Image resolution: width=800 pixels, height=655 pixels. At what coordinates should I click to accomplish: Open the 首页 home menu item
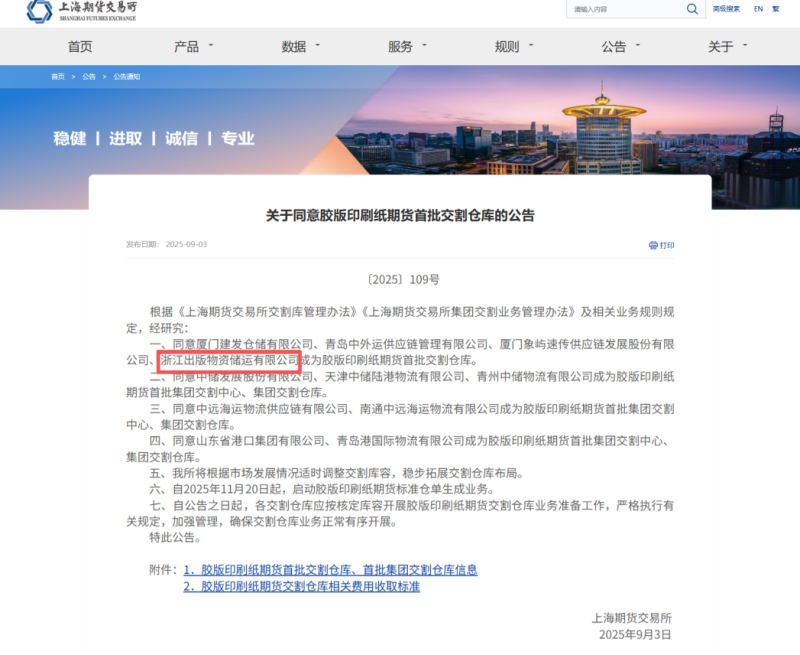pos(80,47)
